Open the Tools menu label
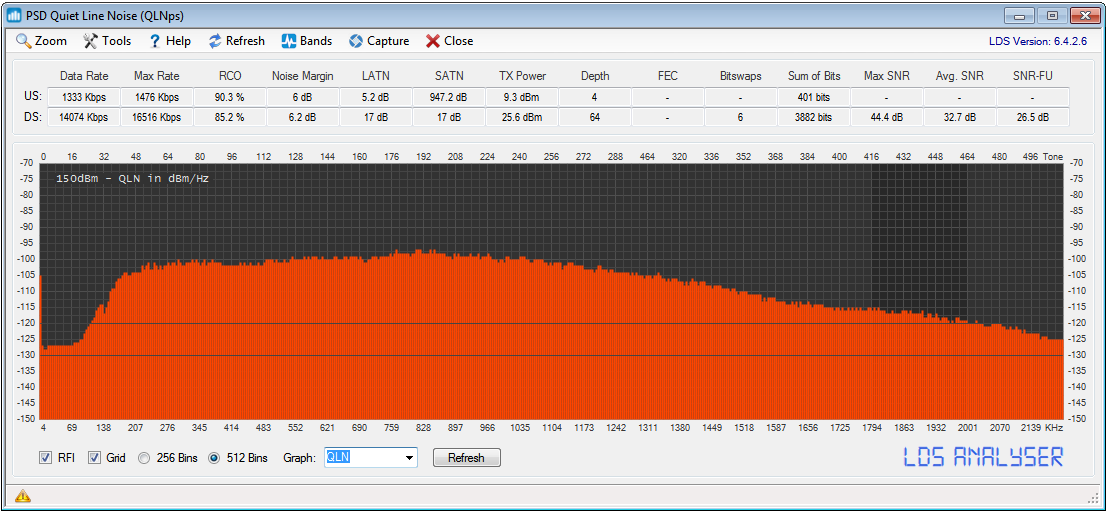Viewport: 1108px width, 514px height. [116, 41]
